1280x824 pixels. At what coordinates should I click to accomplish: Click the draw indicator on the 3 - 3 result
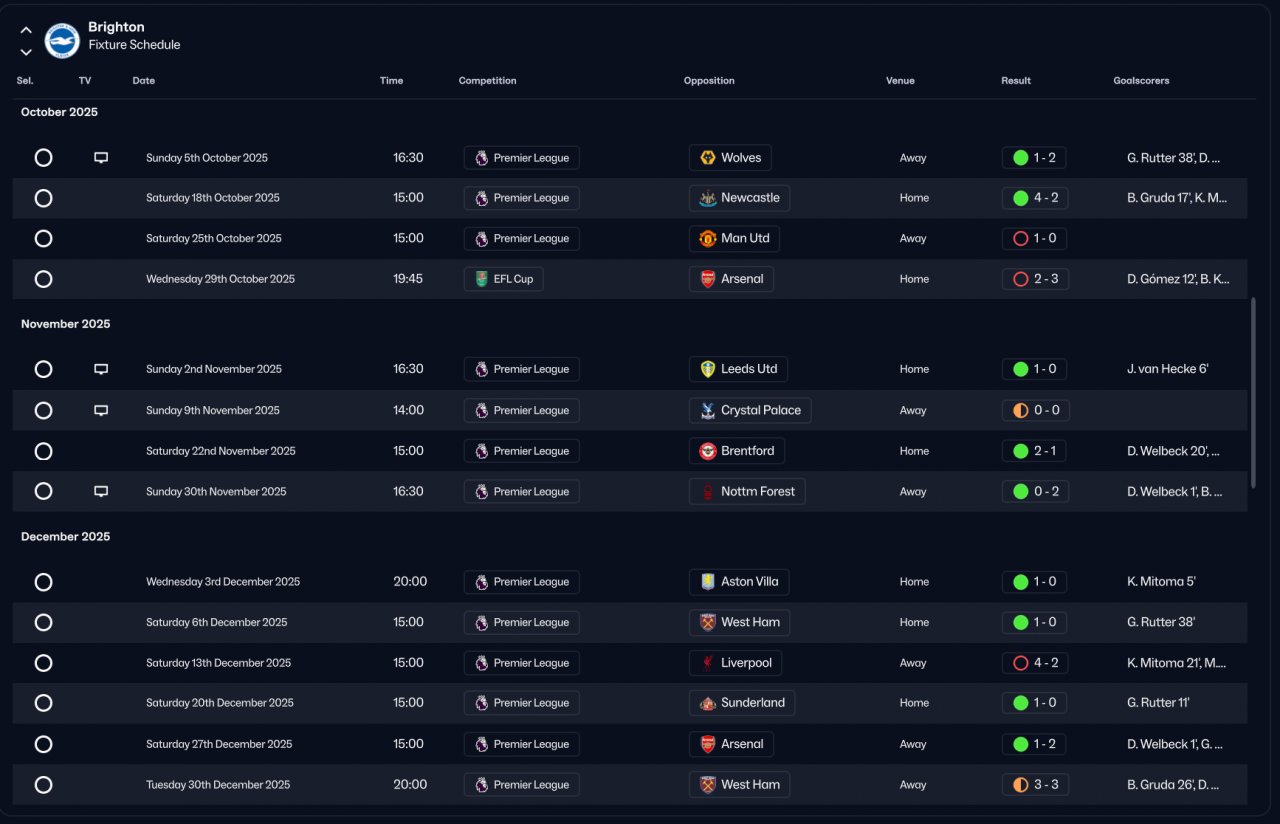click(x=1020, y=784)
